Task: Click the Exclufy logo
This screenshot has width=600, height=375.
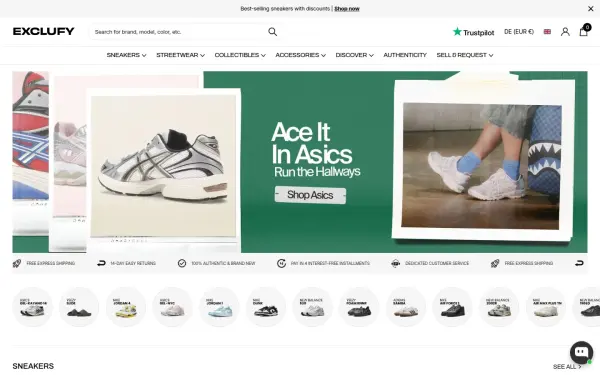Action: click(44, 31)
